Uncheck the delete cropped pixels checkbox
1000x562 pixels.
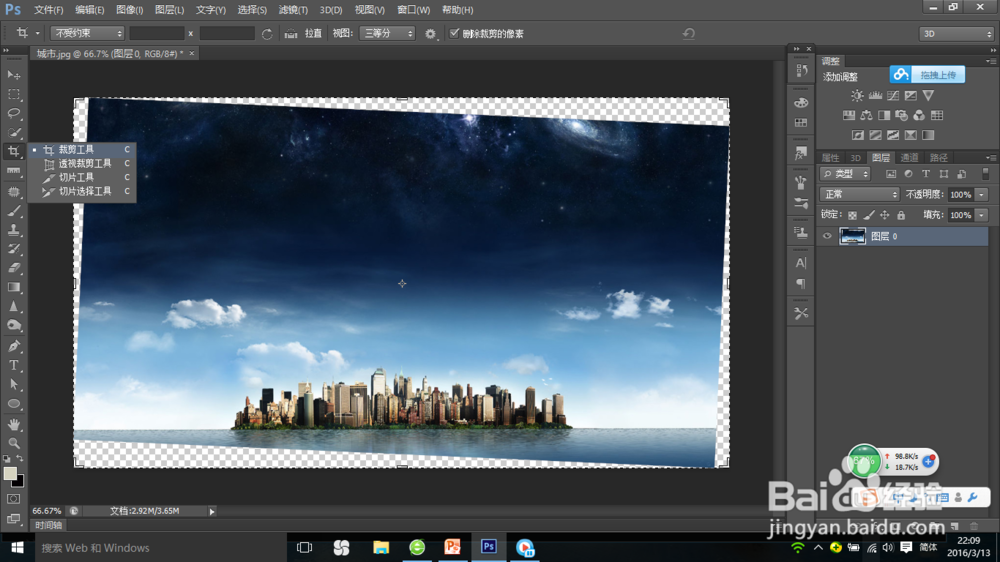click(x=454, y=33)
